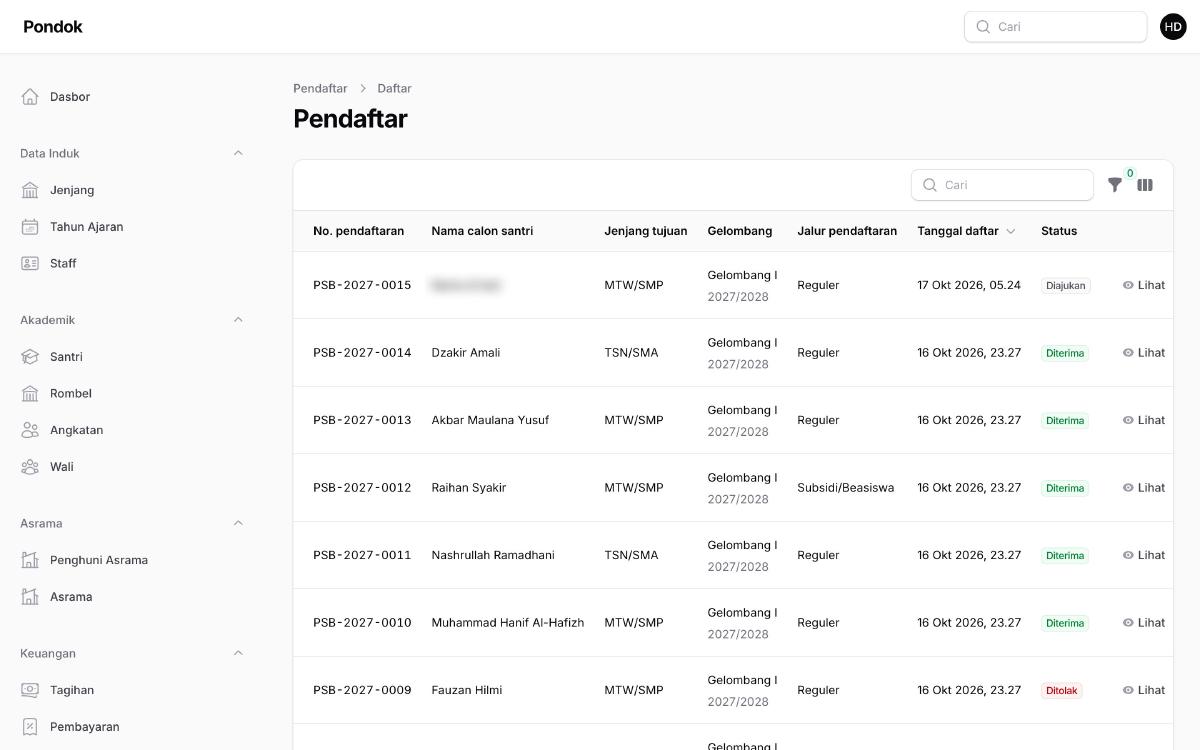Sort by Tanggal daftar column
Image resolution: width=1200 pixels, height=750 pixels.
tap(966, 231)
